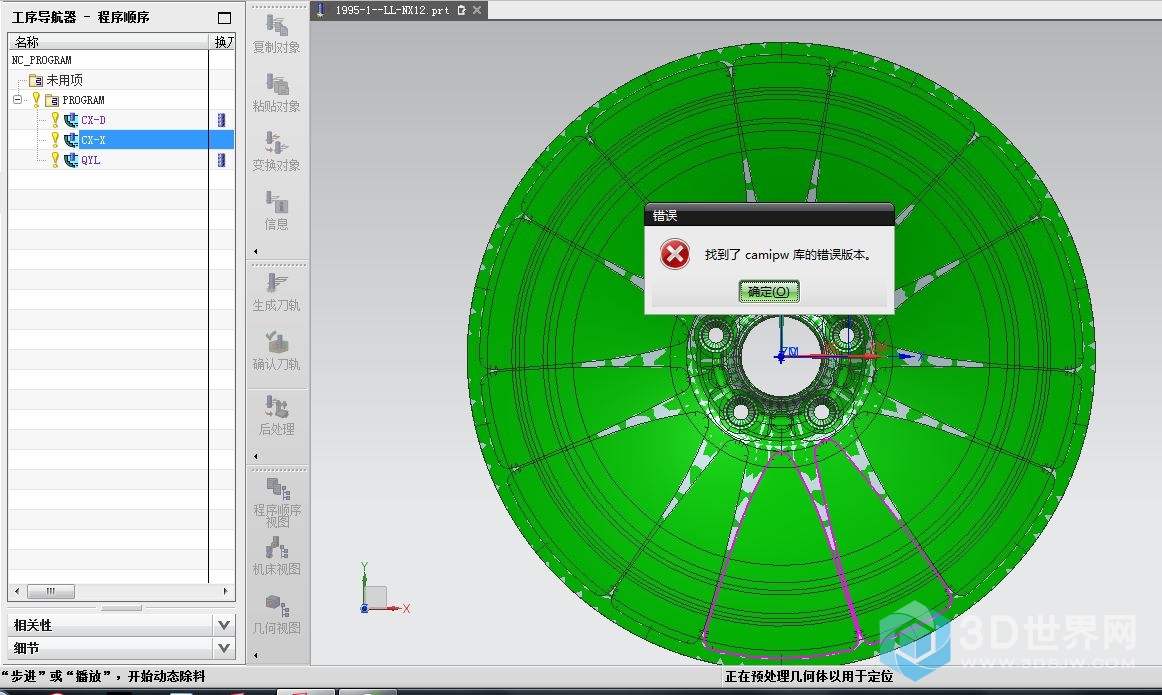
Task: Click the operation icon of CX-X
Action: point(71,140)
